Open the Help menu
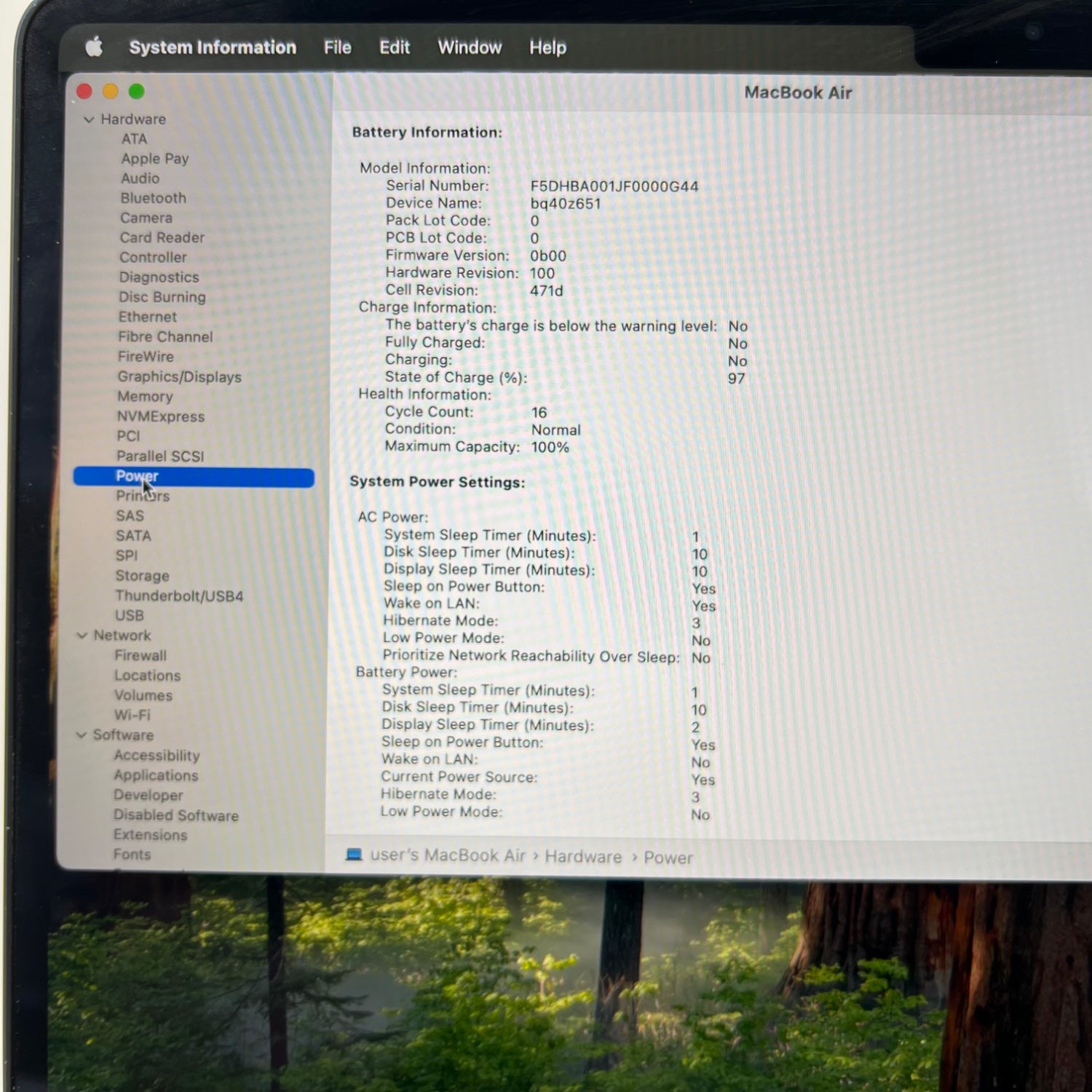Viewport: 1092px width, 1092px height. 547,48
